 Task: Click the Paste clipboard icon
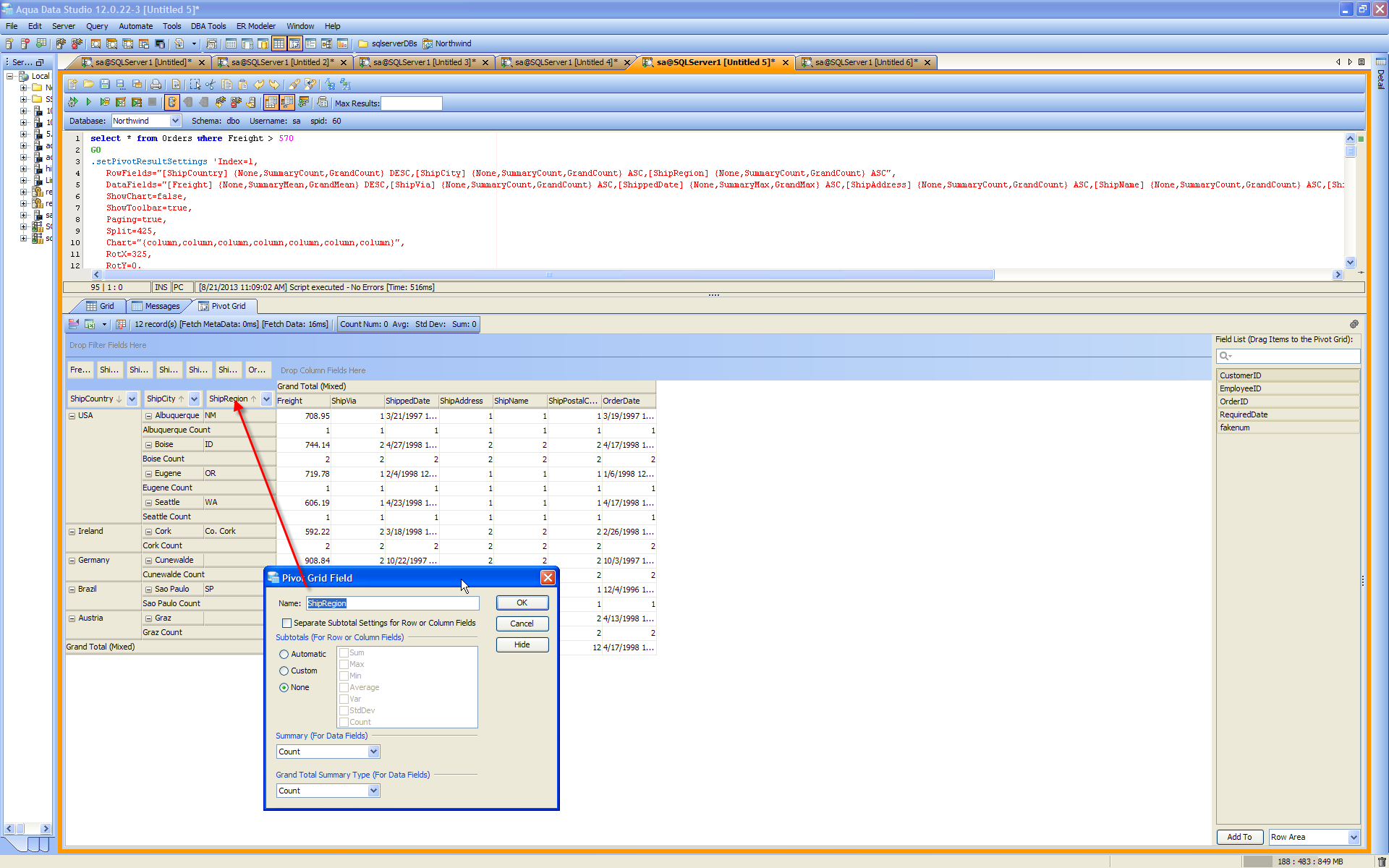pyautogui.click(x=242, y=85)
